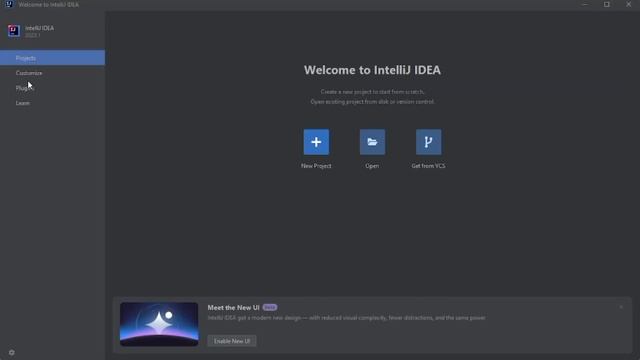Click the Meet the New UI title

coord(233,307)
